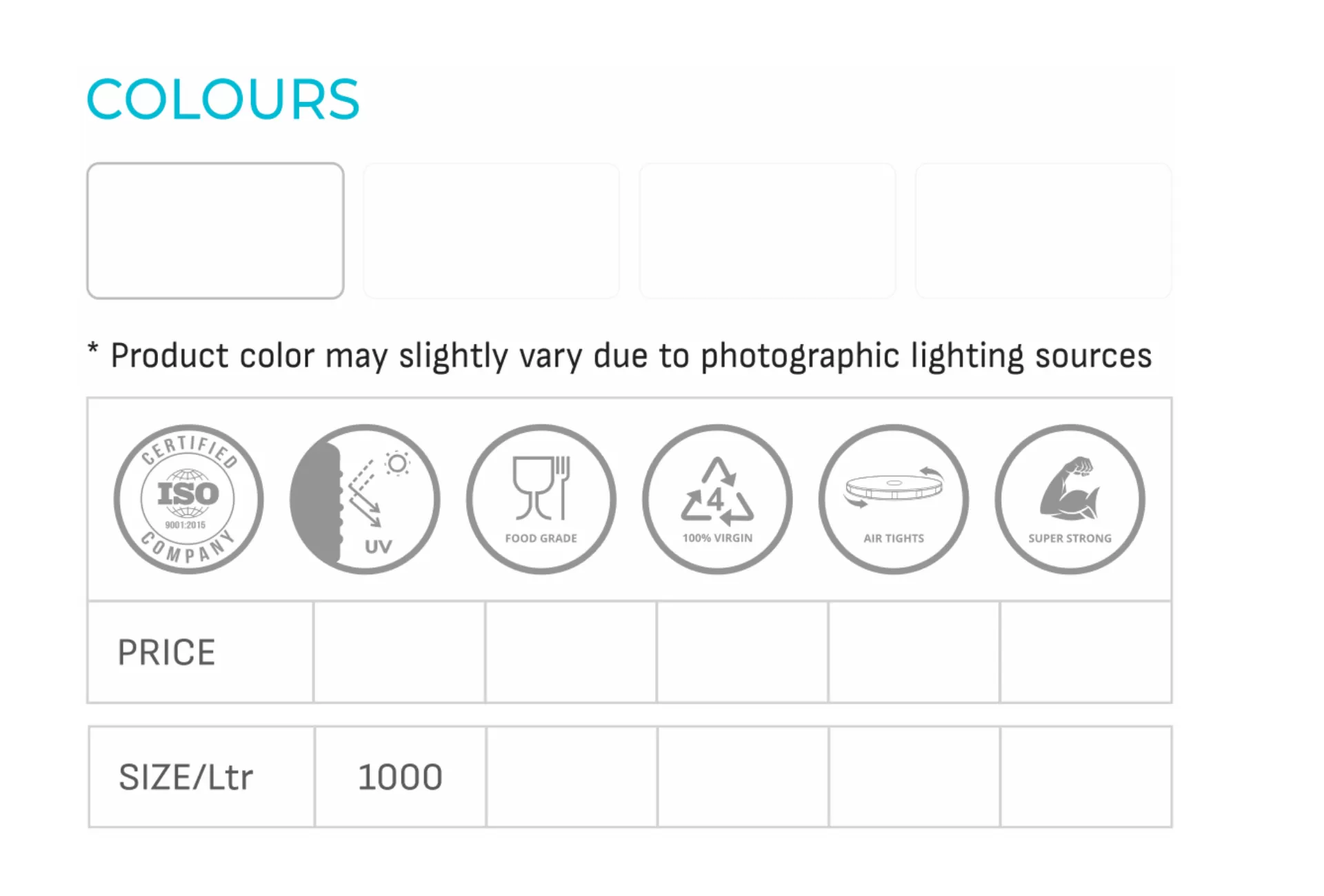Click the Food Grade glass and fork icon
Screen dimensions: 1324x896
[x=541, y=499]
